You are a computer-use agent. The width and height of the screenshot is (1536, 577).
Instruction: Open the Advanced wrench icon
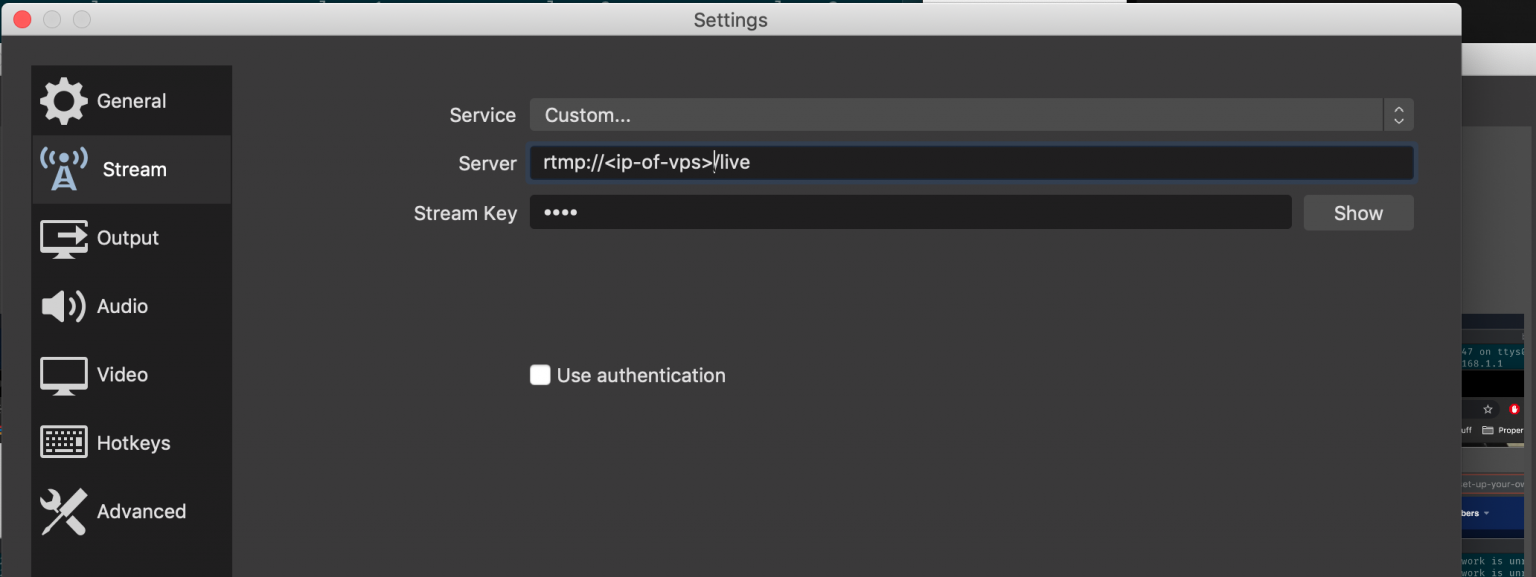[63, 511]
